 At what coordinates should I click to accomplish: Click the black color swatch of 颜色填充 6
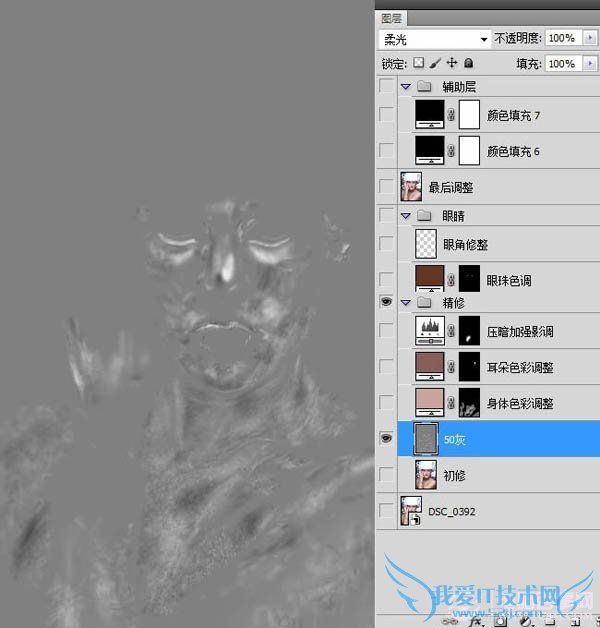(x=430, y=151)
